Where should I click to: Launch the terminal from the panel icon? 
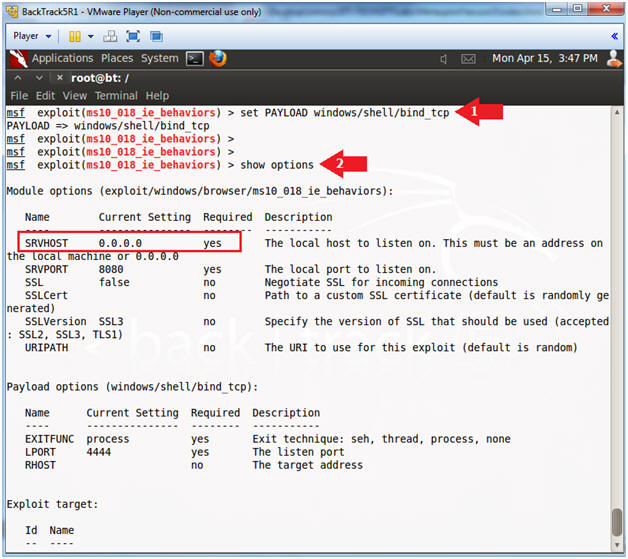click(195, 59)
